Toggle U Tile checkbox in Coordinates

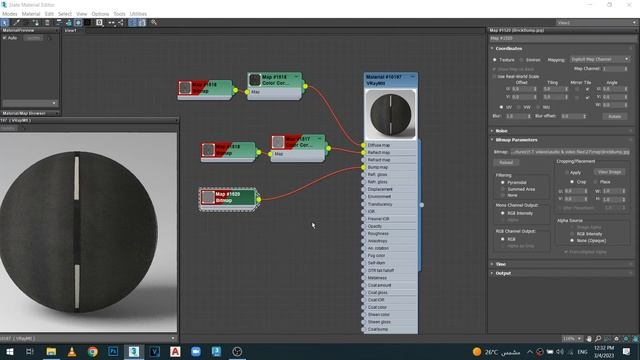pyautogui.click(x=587, y=89)
